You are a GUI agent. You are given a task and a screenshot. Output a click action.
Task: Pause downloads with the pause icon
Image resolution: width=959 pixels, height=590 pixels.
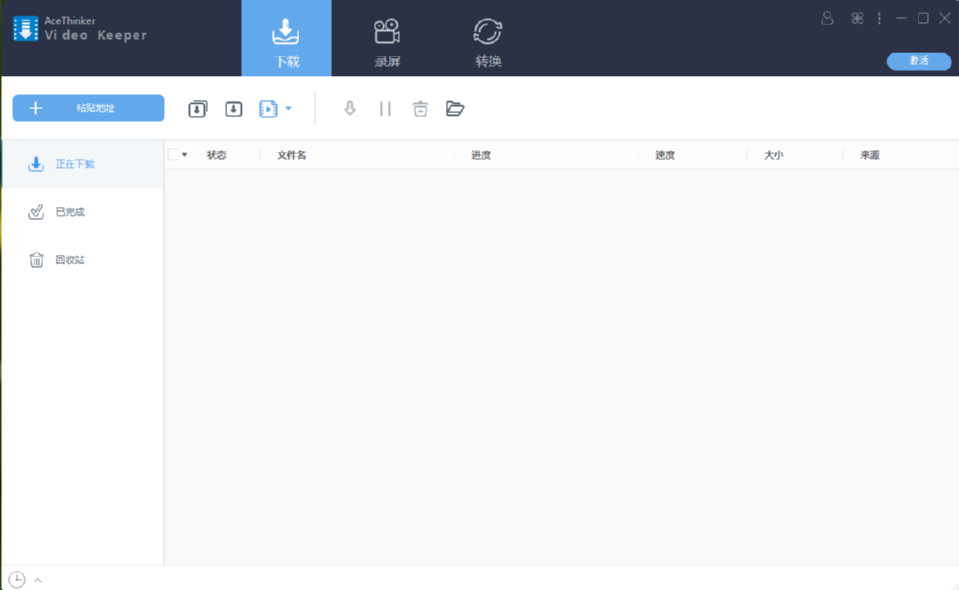[x=385, y=109]
